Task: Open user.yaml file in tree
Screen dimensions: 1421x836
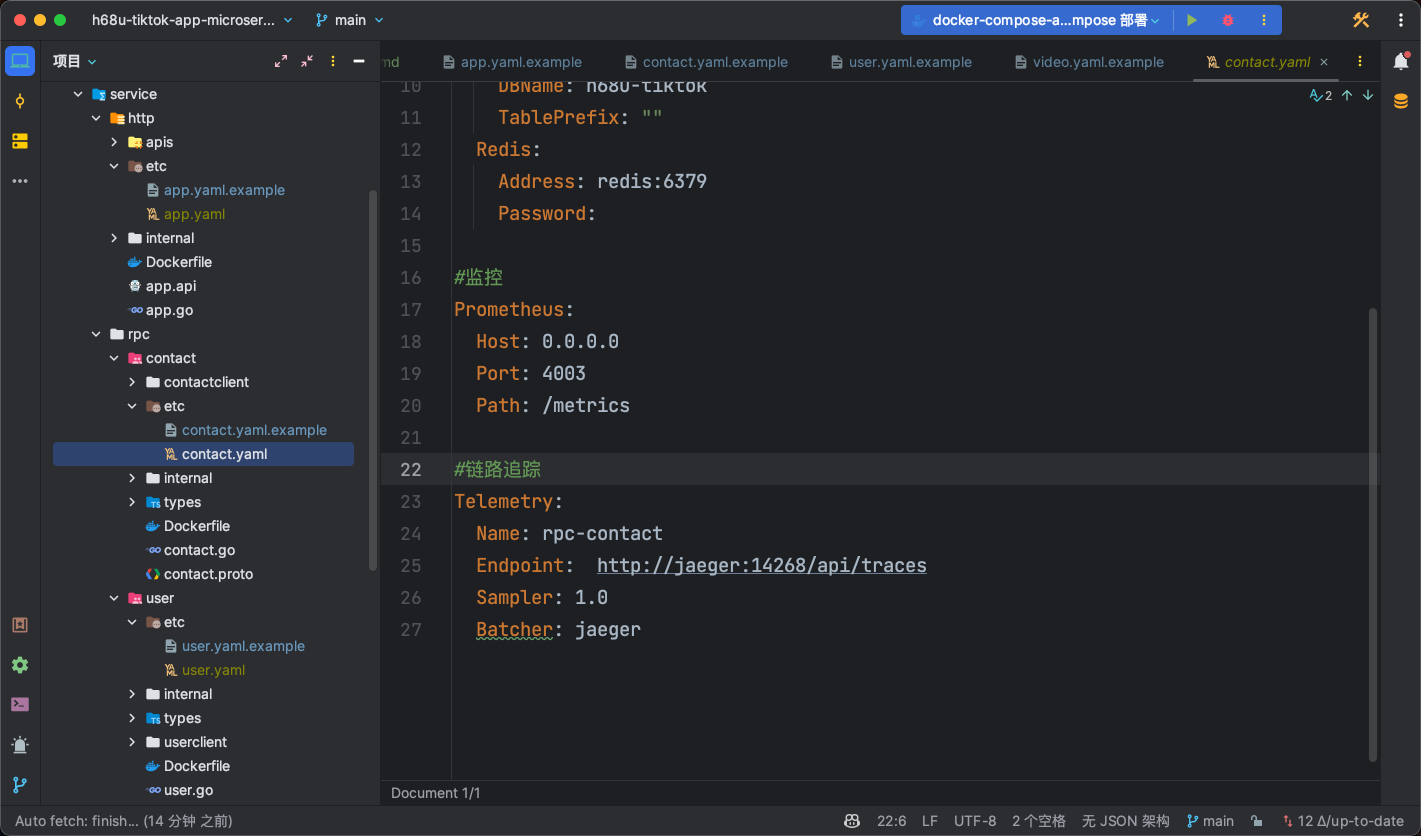Action: tap(213, 670)
